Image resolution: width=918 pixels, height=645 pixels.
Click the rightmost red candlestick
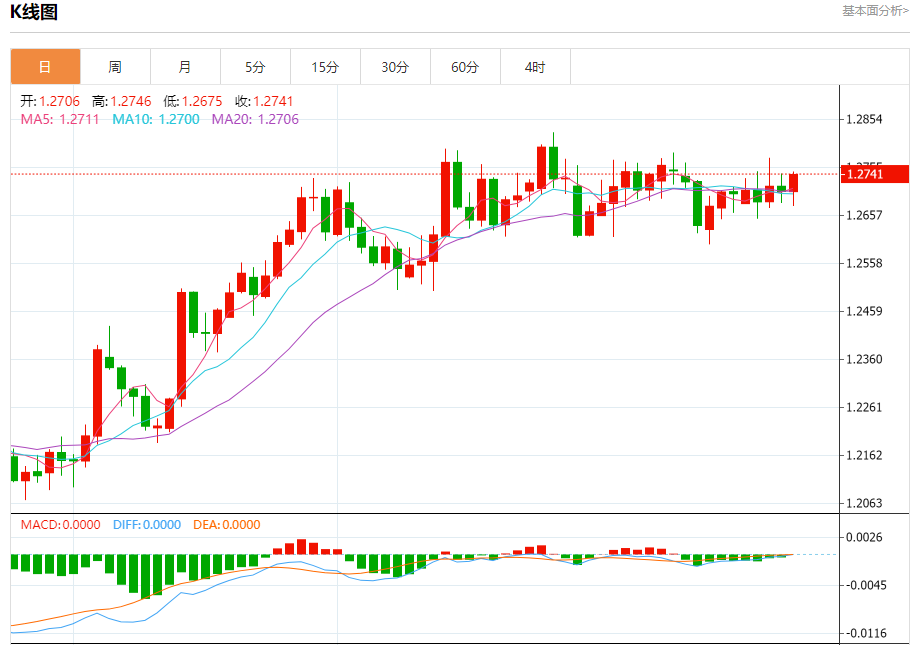(x=793, y=182)
